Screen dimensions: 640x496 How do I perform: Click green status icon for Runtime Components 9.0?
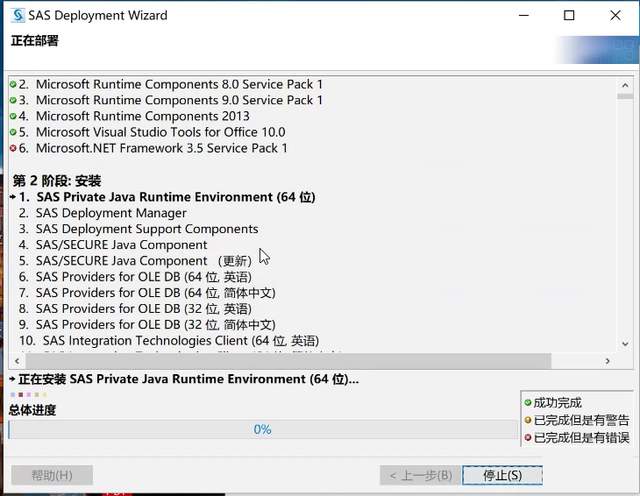(13, 100)
